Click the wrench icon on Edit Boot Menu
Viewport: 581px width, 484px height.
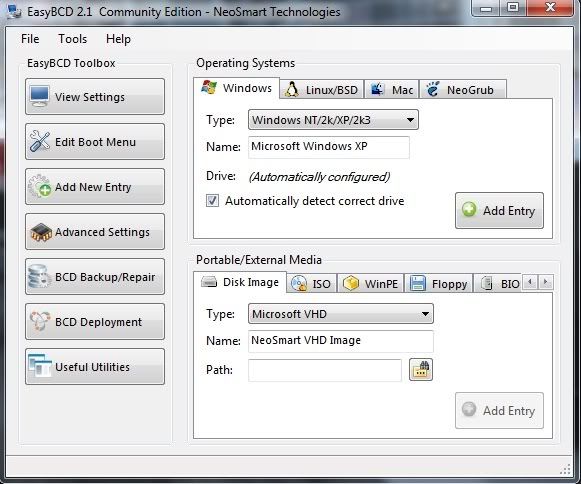(x=40, y=141)
